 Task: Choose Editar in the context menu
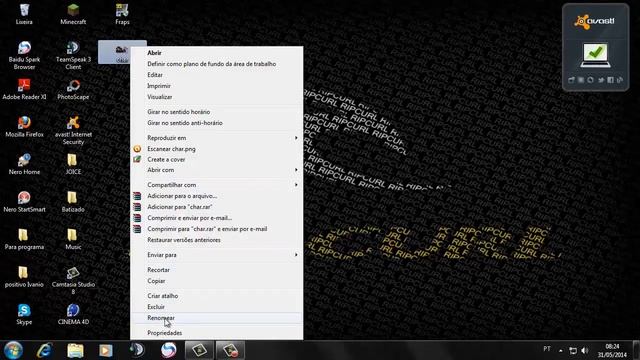tap(217, 75)
